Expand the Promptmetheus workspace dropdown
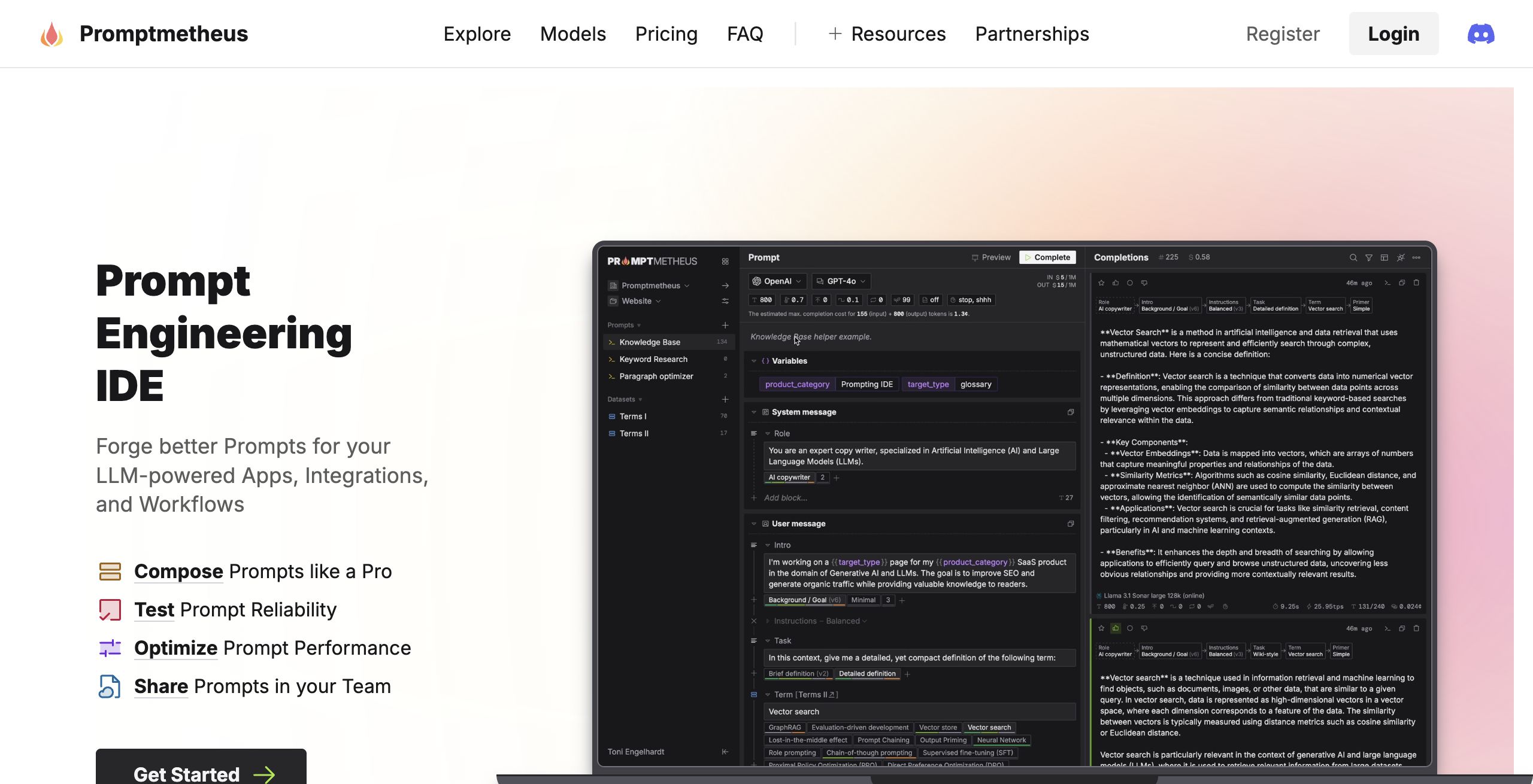The image size is (1533, 784). pyautogui.click(x=655, y=285)
